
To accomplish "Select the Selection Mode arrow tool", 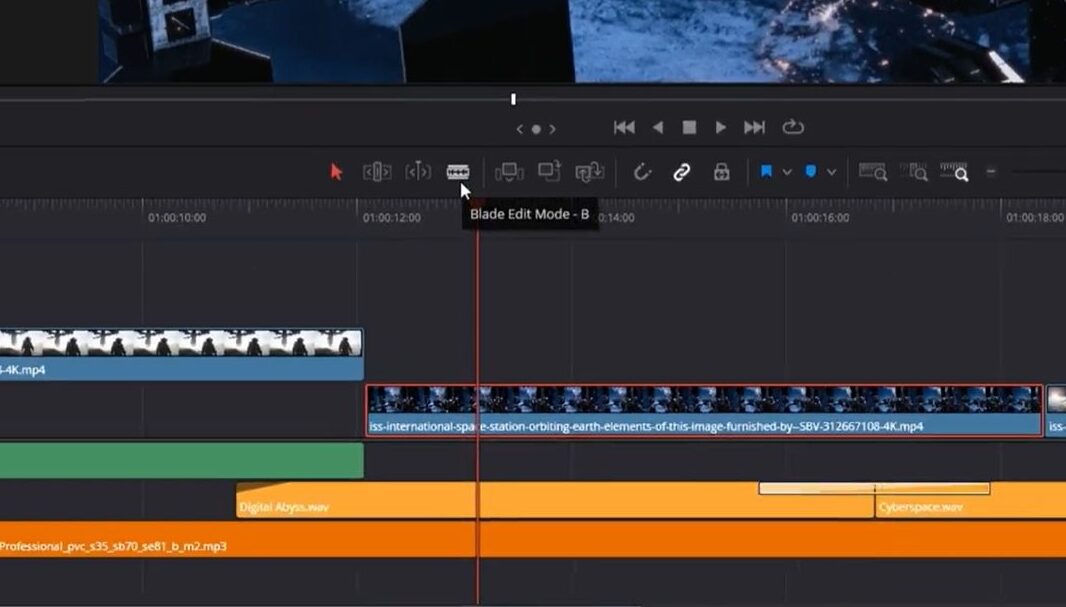I will [336, 172].
